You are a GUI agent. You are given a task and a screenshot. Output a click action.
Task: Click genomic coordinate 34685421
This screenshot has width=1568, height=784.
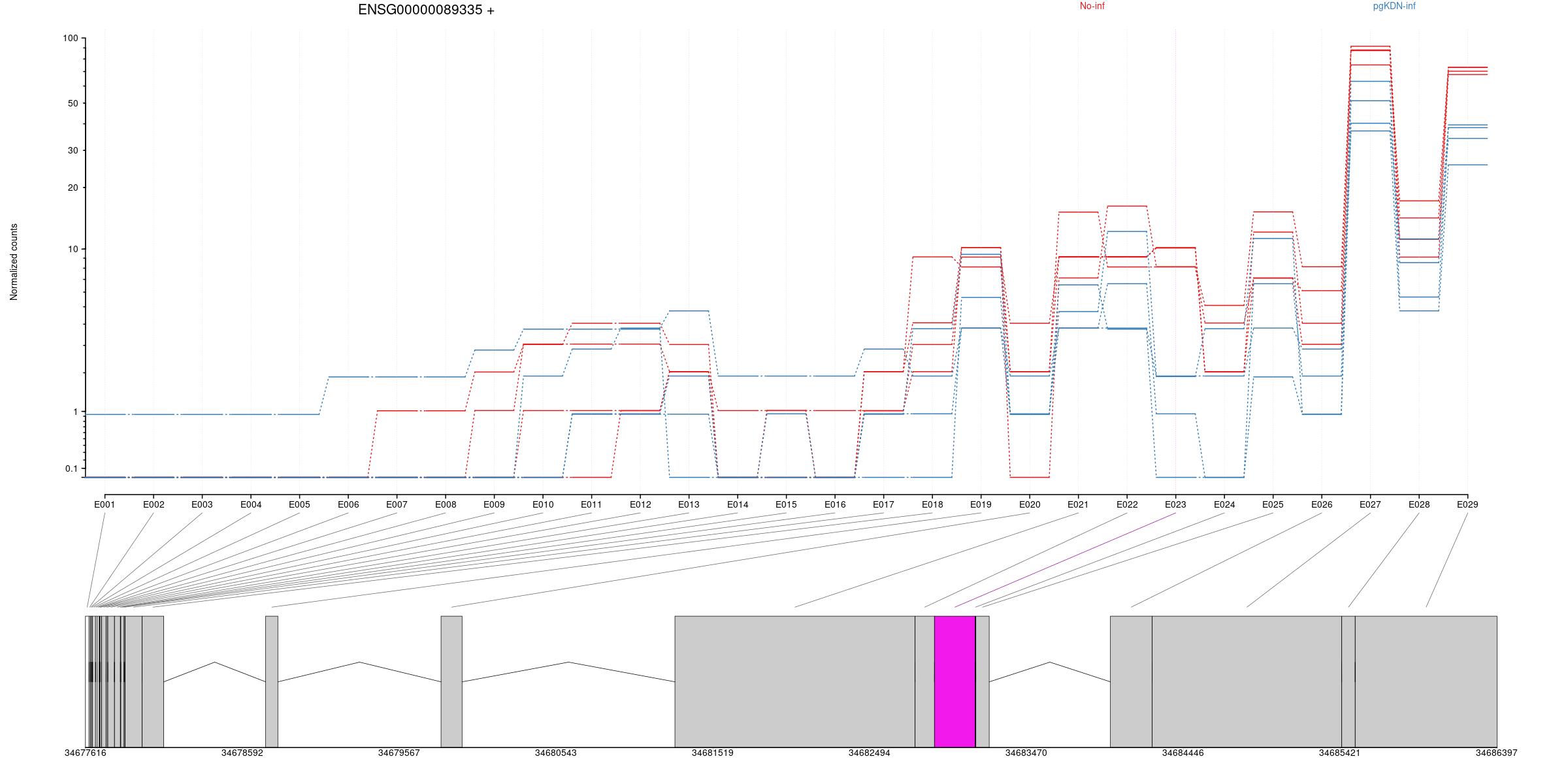[1340, 753]
